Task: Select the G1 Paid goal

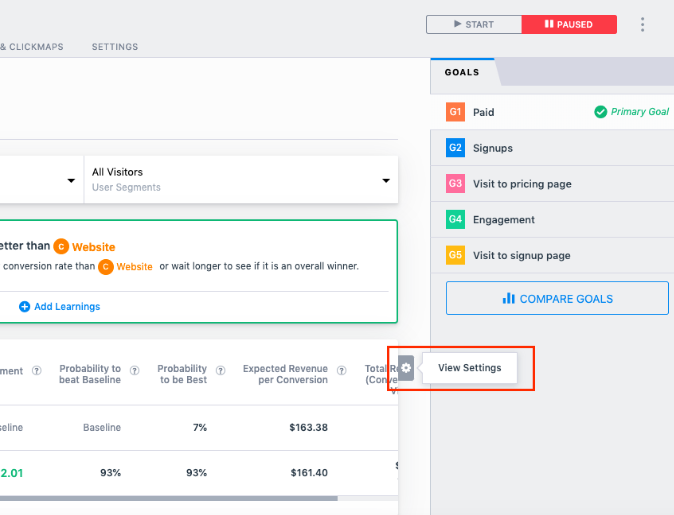Action: click(552, 112)
